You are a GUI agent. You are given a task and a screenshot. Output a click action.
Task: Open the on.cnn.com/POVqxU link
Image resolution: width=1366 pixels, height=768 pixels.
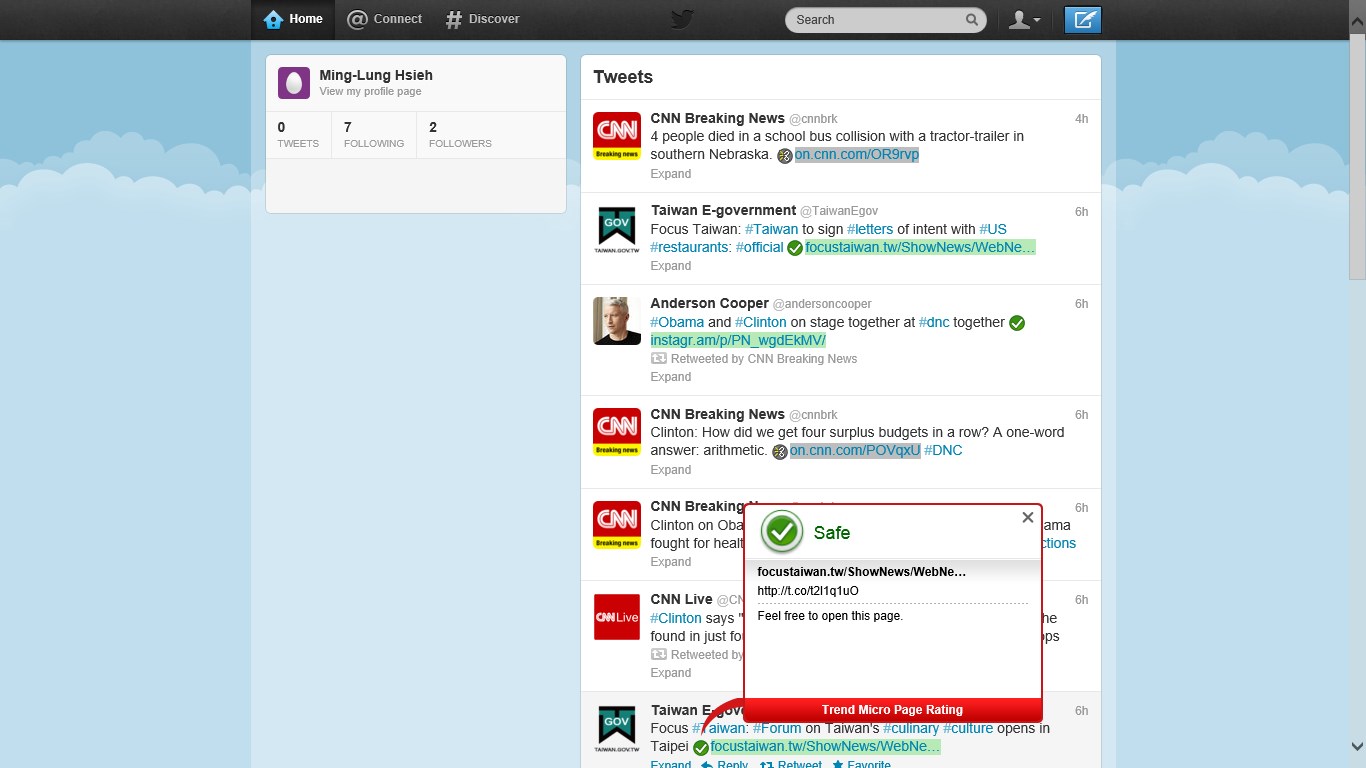(855, 450)
